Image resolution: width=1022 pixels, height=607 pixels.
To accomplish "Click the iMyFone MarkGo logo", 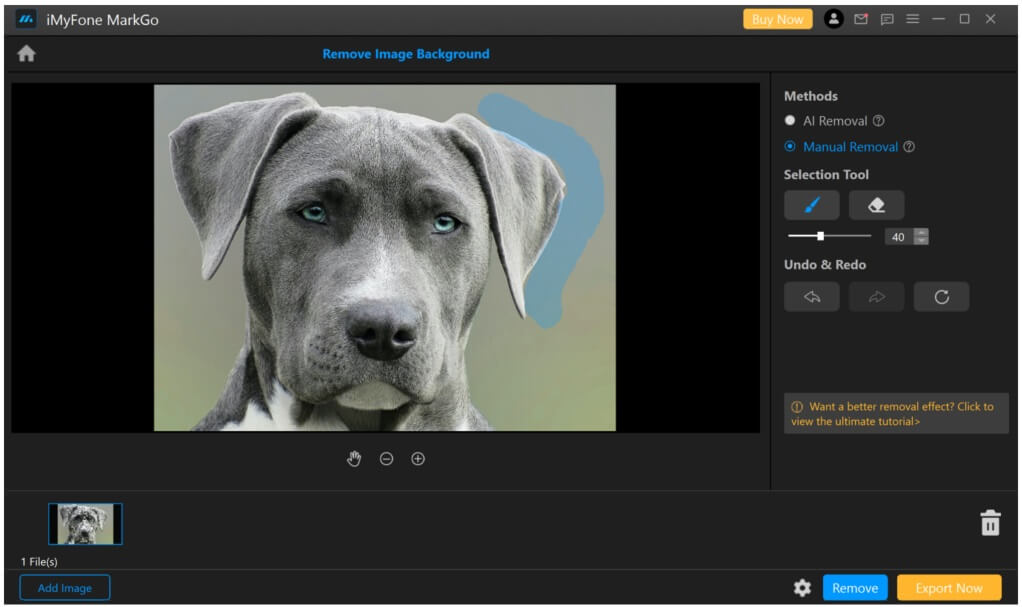I will (x=25, y=20).
